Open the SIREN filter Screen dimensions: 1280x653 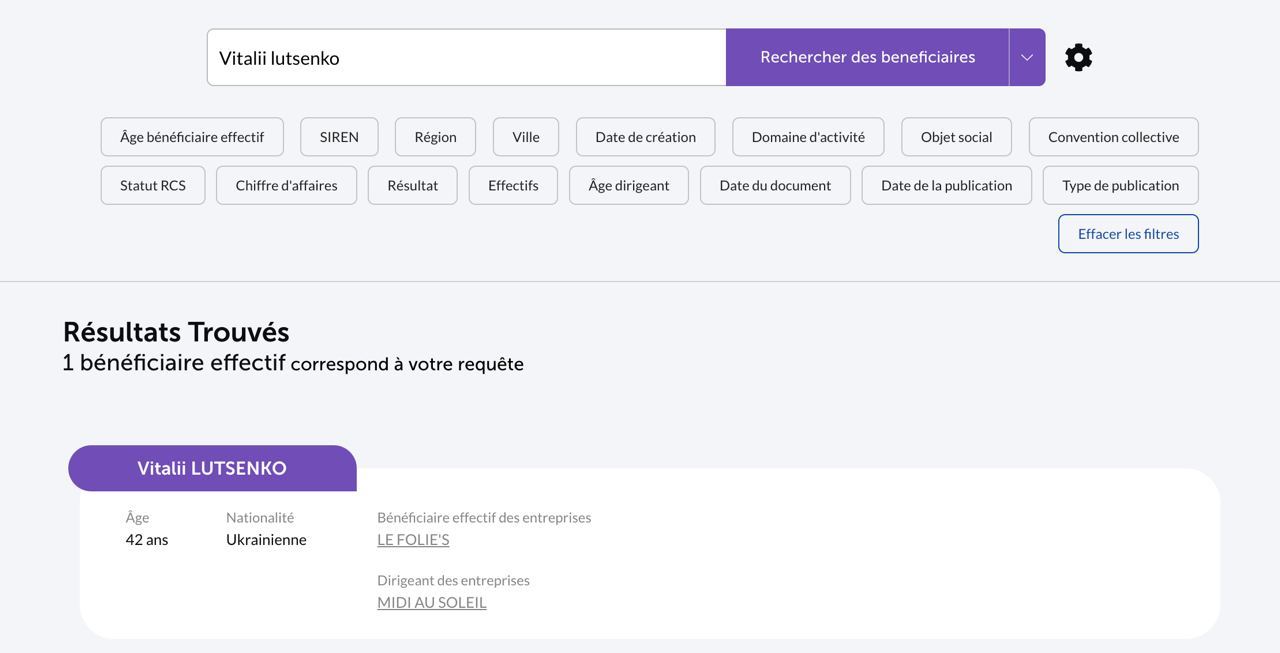(339, 137)
